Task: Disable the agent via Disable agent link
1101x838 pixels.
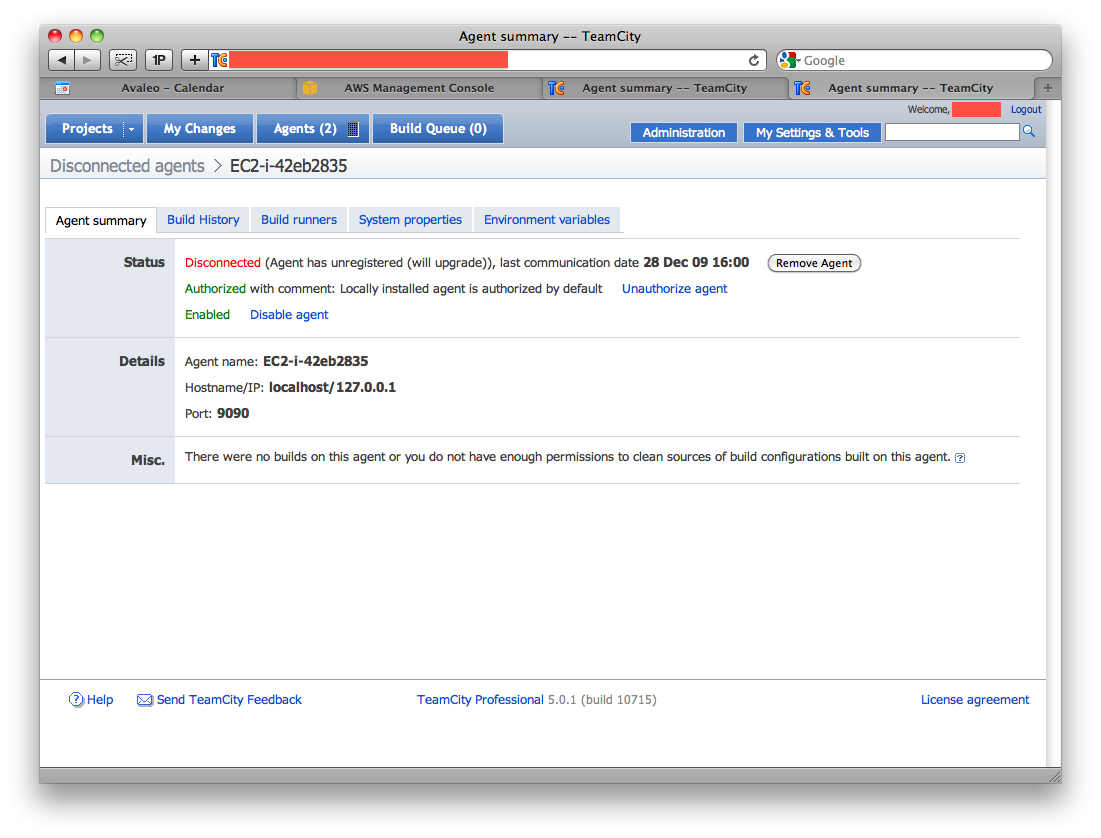Action: [x=288, y=314]
